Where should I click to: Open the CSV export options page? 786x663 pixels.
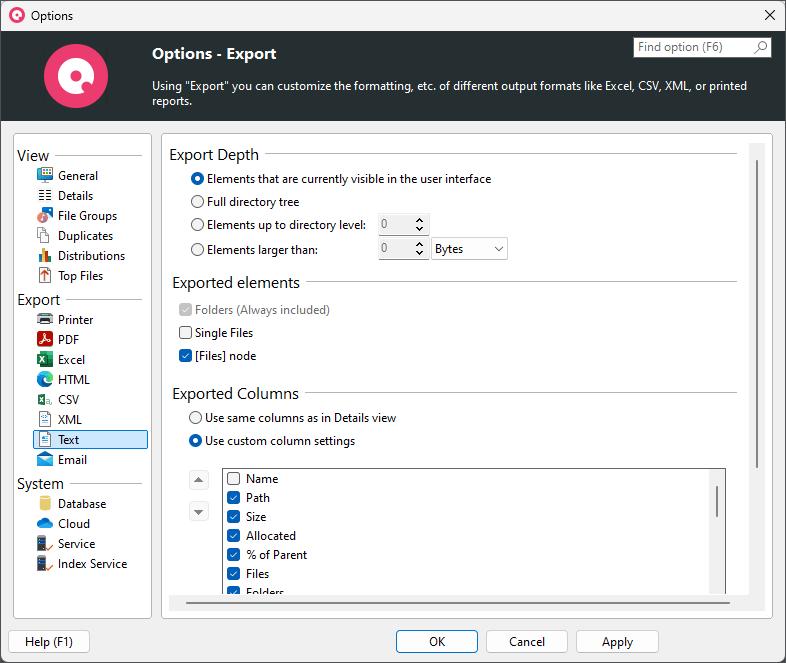(x=68, y=400)
